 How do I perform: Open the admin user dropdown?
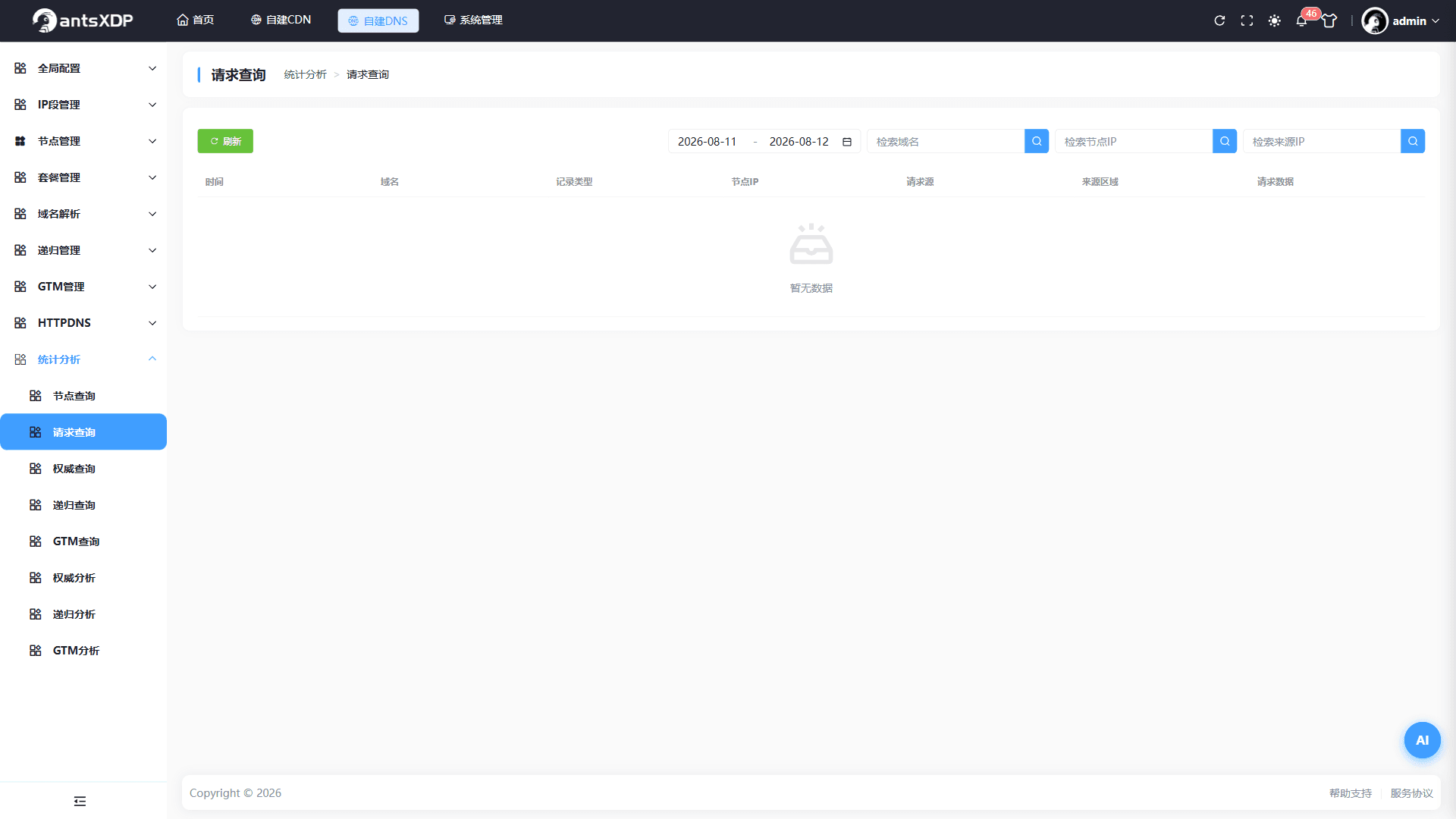pyautogui.click(x=1415, y=20)
